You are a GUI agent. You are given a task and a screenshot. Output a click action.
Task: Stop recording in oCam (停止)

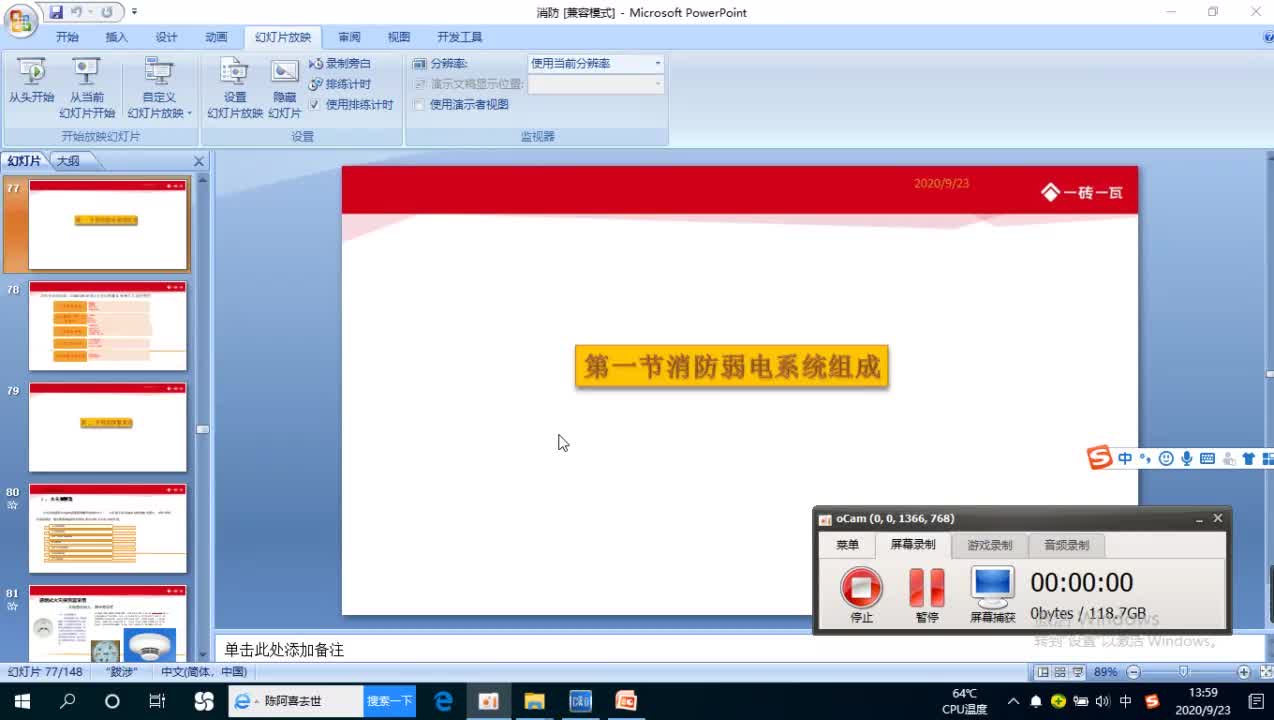[x=861, y=595]
